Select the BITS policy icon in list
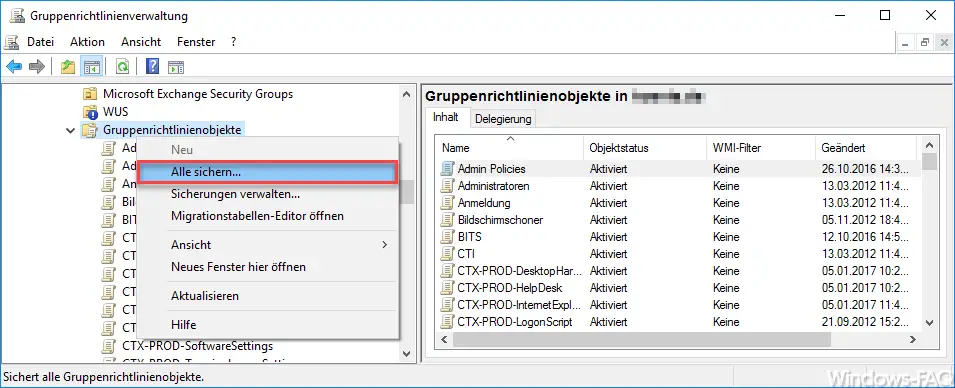Viewport: 955px width, 388px height. click(x=448, y=236)
